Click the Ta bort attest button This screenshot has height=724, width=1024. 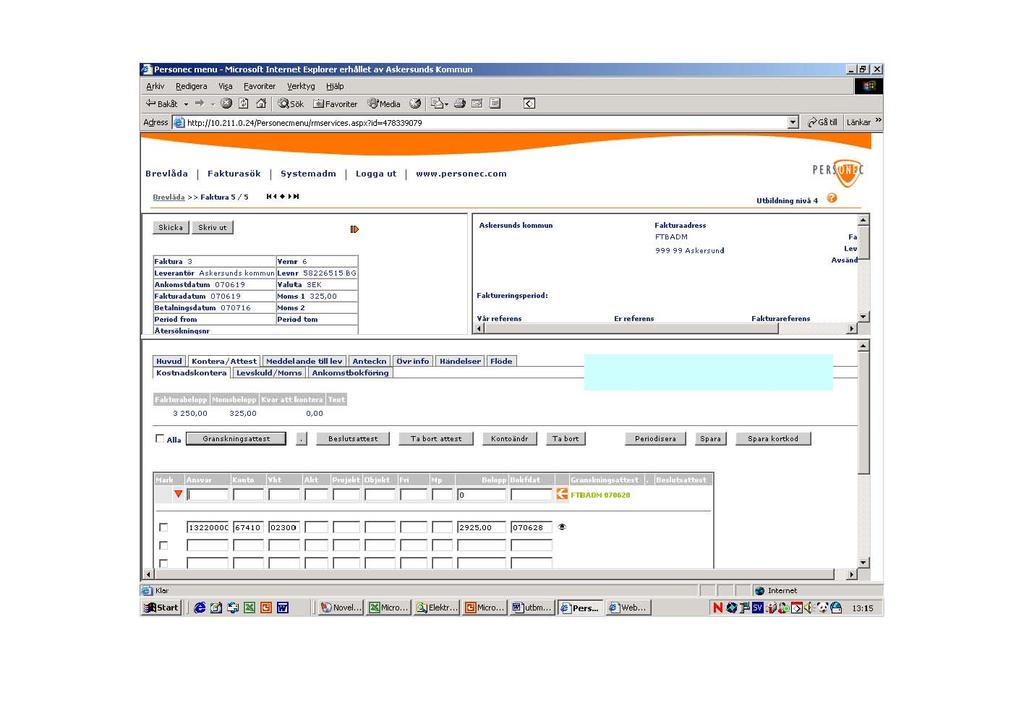pos(436,439)
